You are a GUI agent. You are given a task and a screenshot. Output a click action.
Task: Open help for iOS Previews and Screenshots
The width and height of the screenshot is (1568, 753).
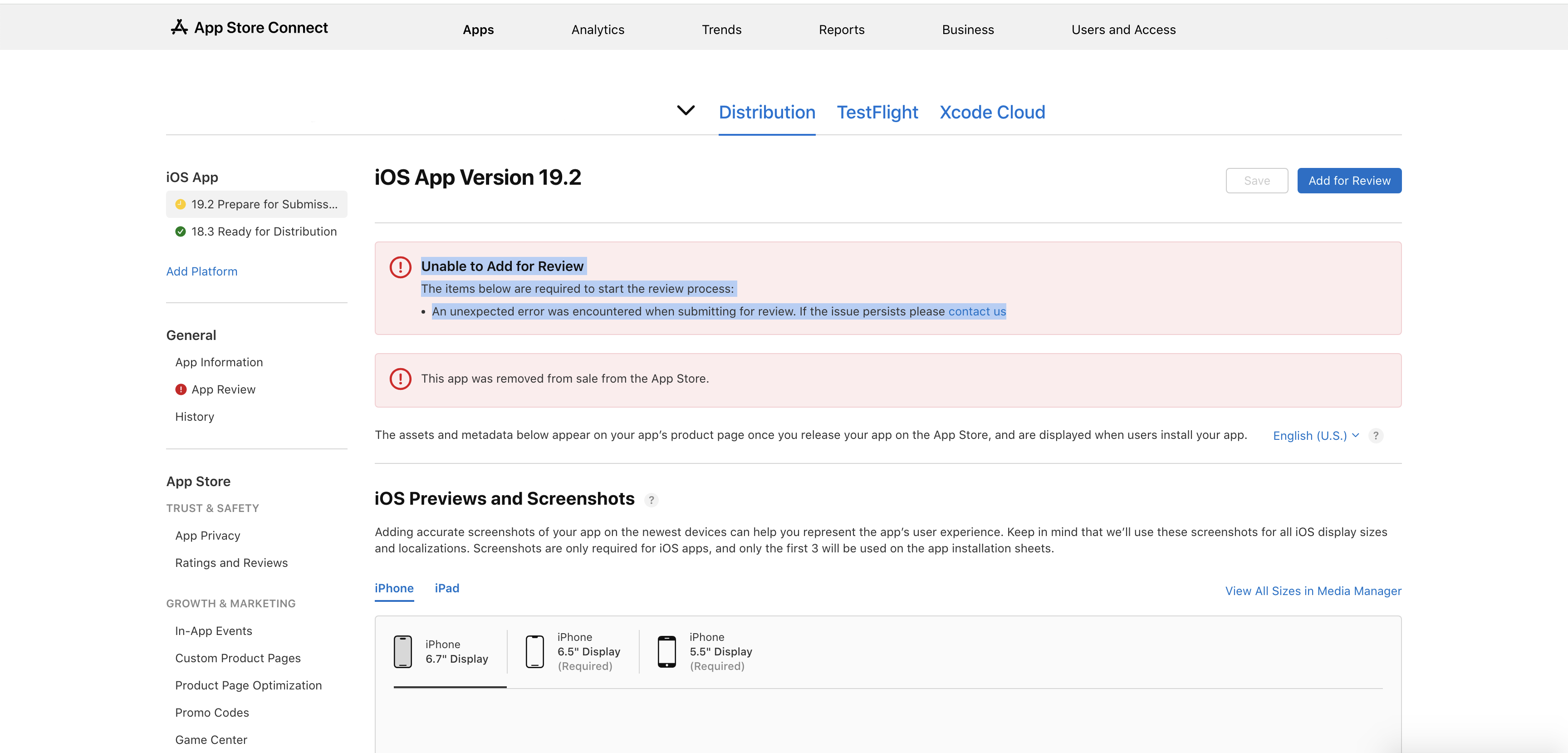tap(652, 500)
